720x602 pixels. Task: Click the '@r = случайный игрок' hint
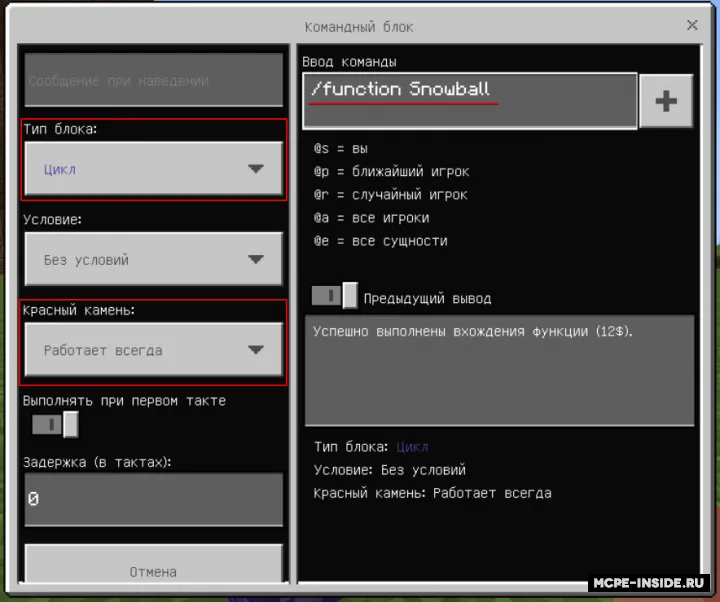pos(391,195)
